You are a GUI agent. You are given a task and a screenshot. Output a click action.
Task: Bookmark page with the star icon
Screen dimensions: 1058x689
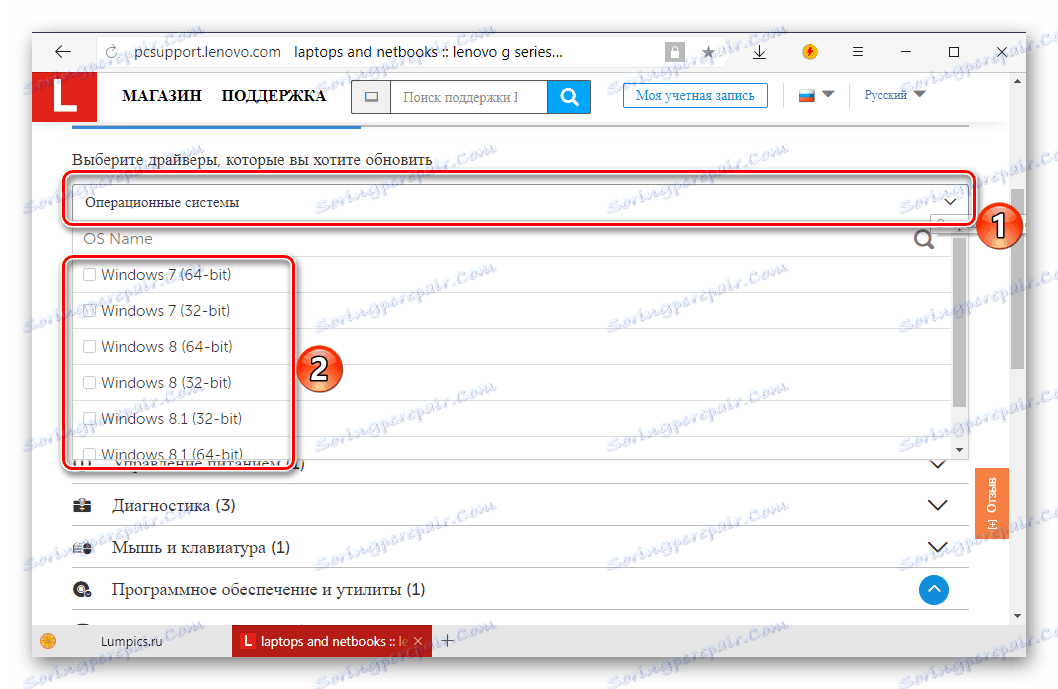coord(708,52)
